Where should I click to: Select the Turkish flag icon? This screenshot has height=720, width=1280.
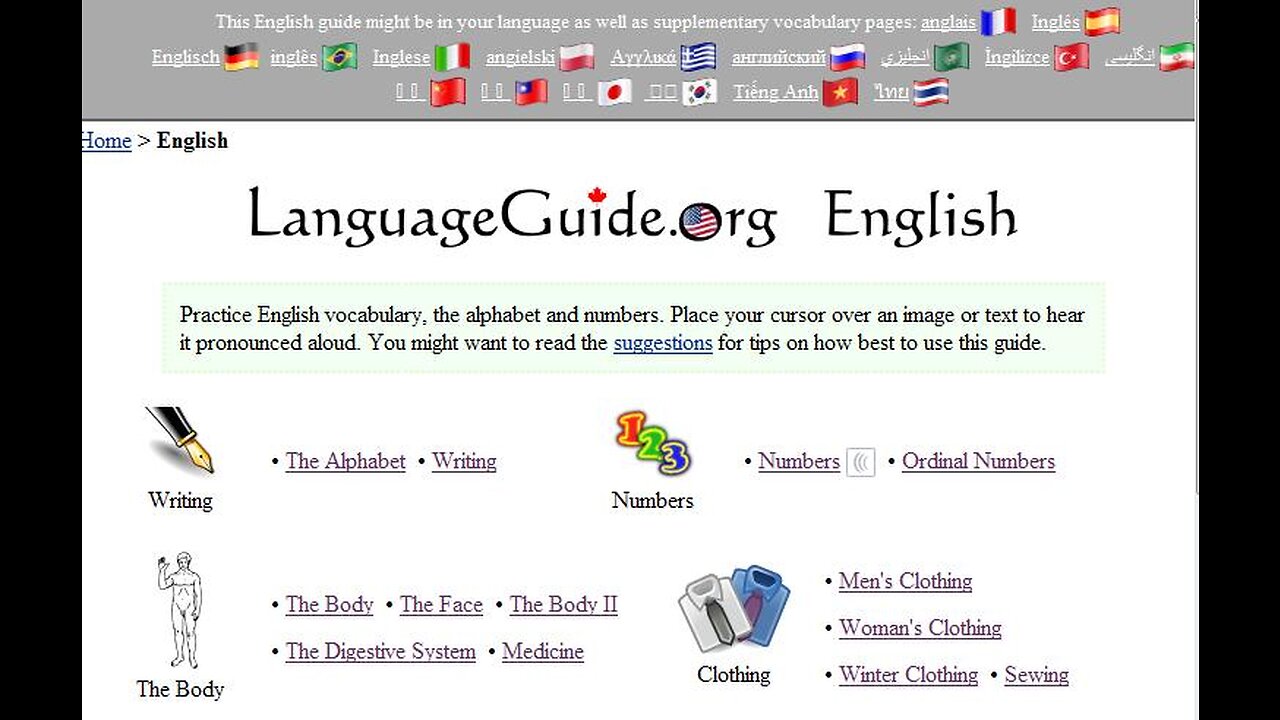[1071, 57]
